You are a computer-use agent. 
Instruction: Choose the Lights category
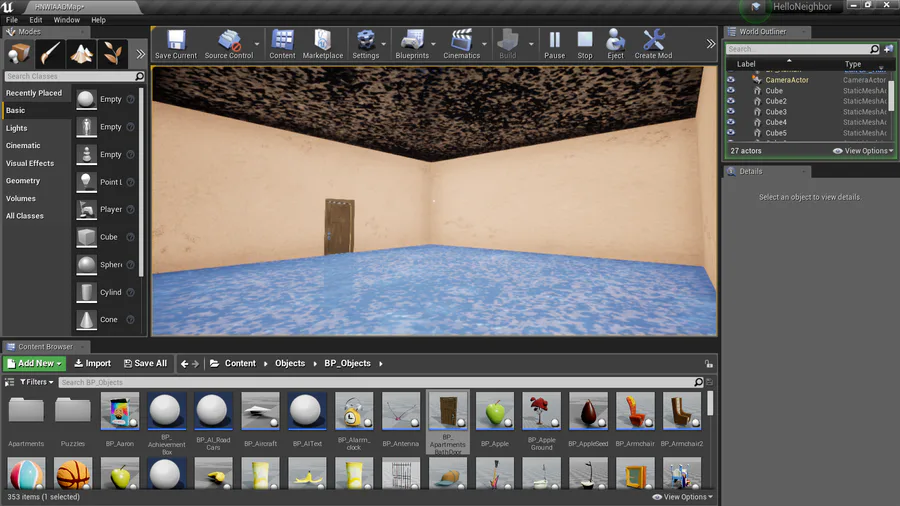[x=36, y=128]
